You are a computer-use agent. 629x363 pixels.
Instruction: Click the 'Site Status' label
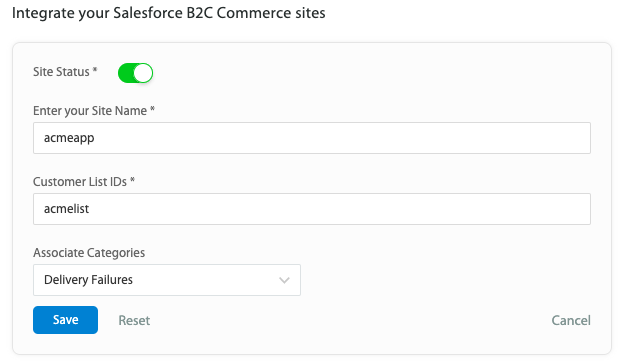point(65,71)
